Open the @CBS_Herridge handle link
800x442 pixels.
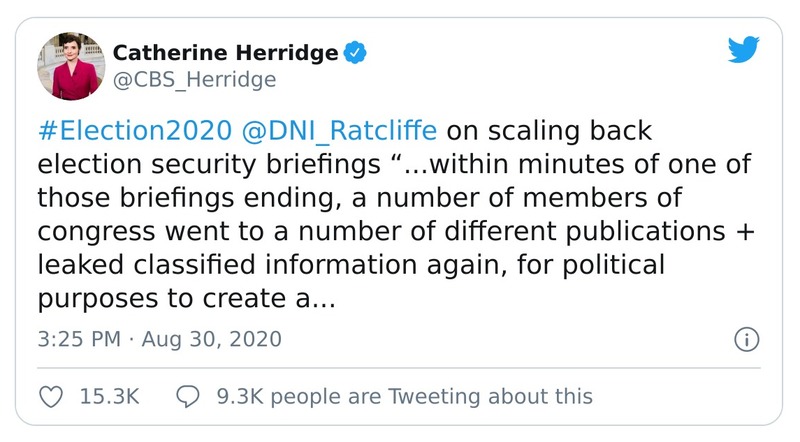pyautogui.click(x=194, y=79)
